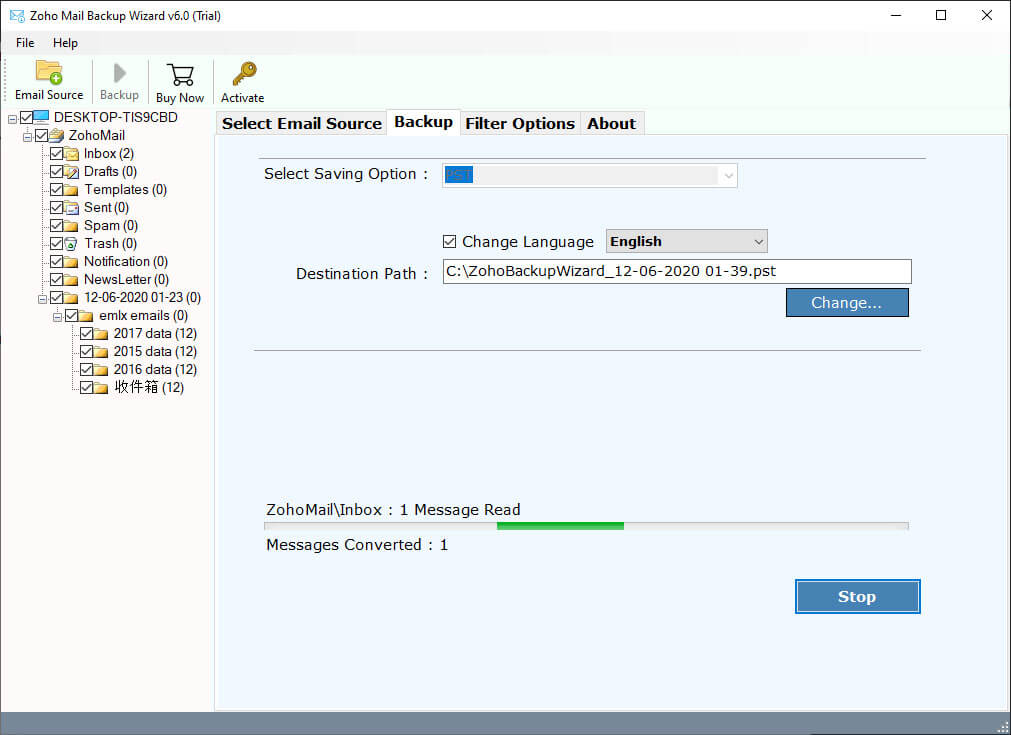
Task: Uncheck the Change Language checkbox
Action: (449, 242)
